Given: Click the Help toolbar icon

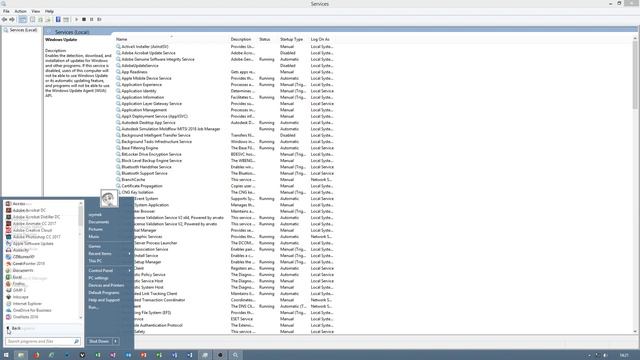Looking at the screenshot, I should pyautogui.click(x=58, y=20).
